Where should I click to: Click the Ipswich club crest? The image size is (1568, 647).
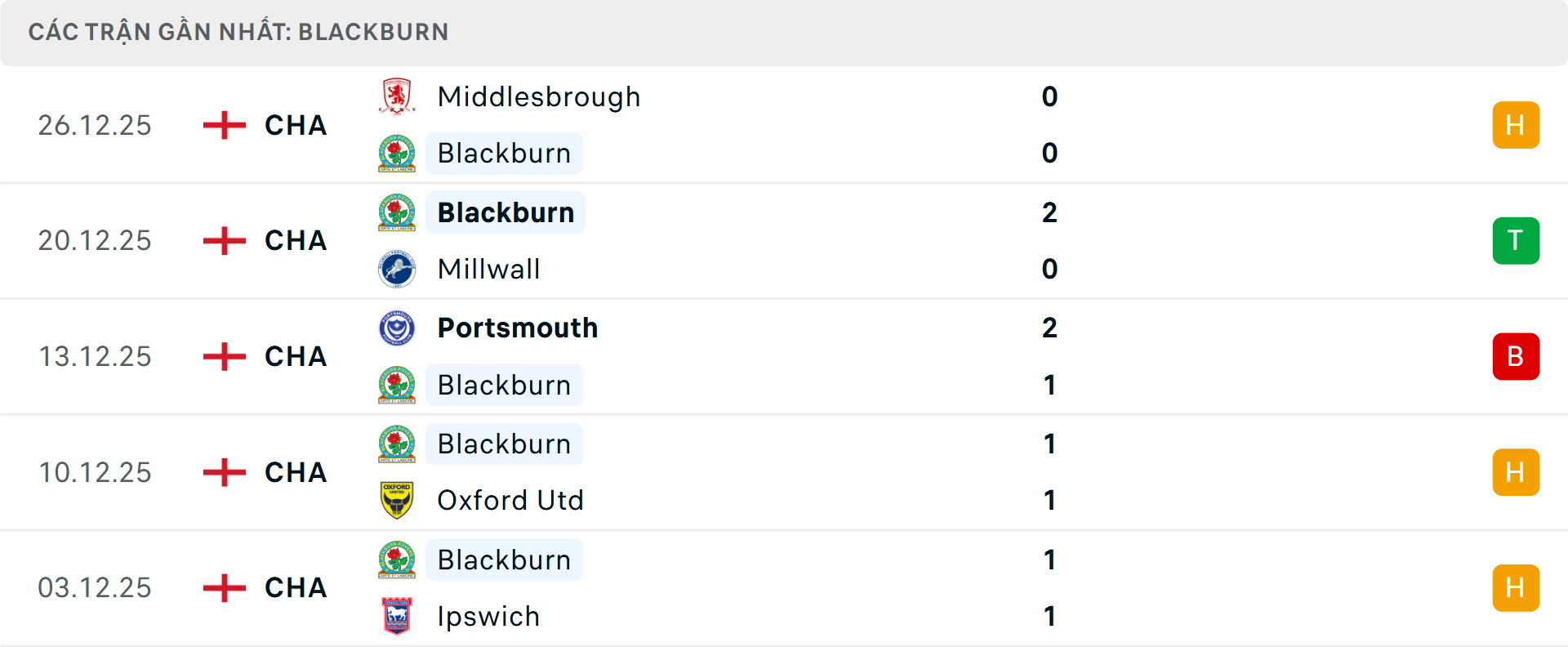397,616
